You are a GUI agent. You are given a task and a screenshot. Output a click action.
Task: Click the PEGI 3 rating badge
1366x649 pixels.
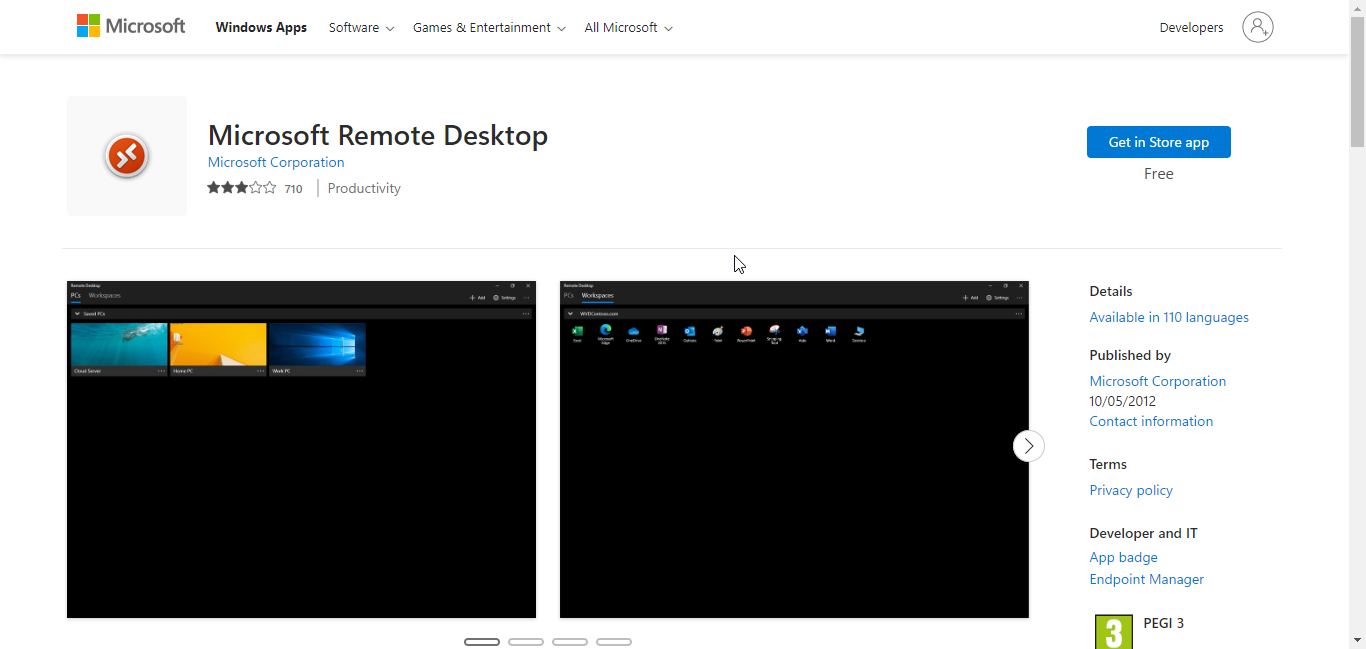1114,632
